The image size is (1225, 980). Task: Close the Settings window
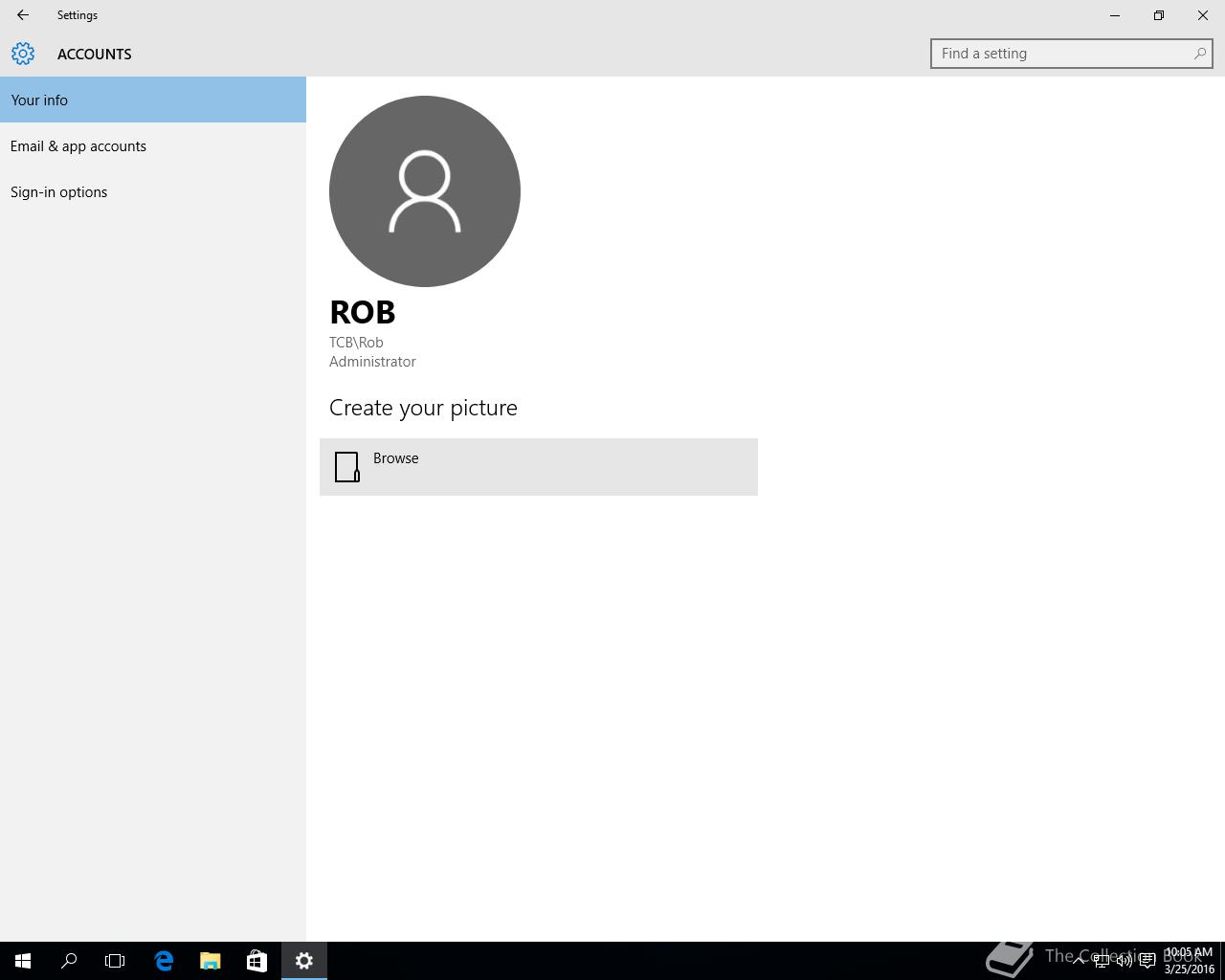[x=1203, y=15]
